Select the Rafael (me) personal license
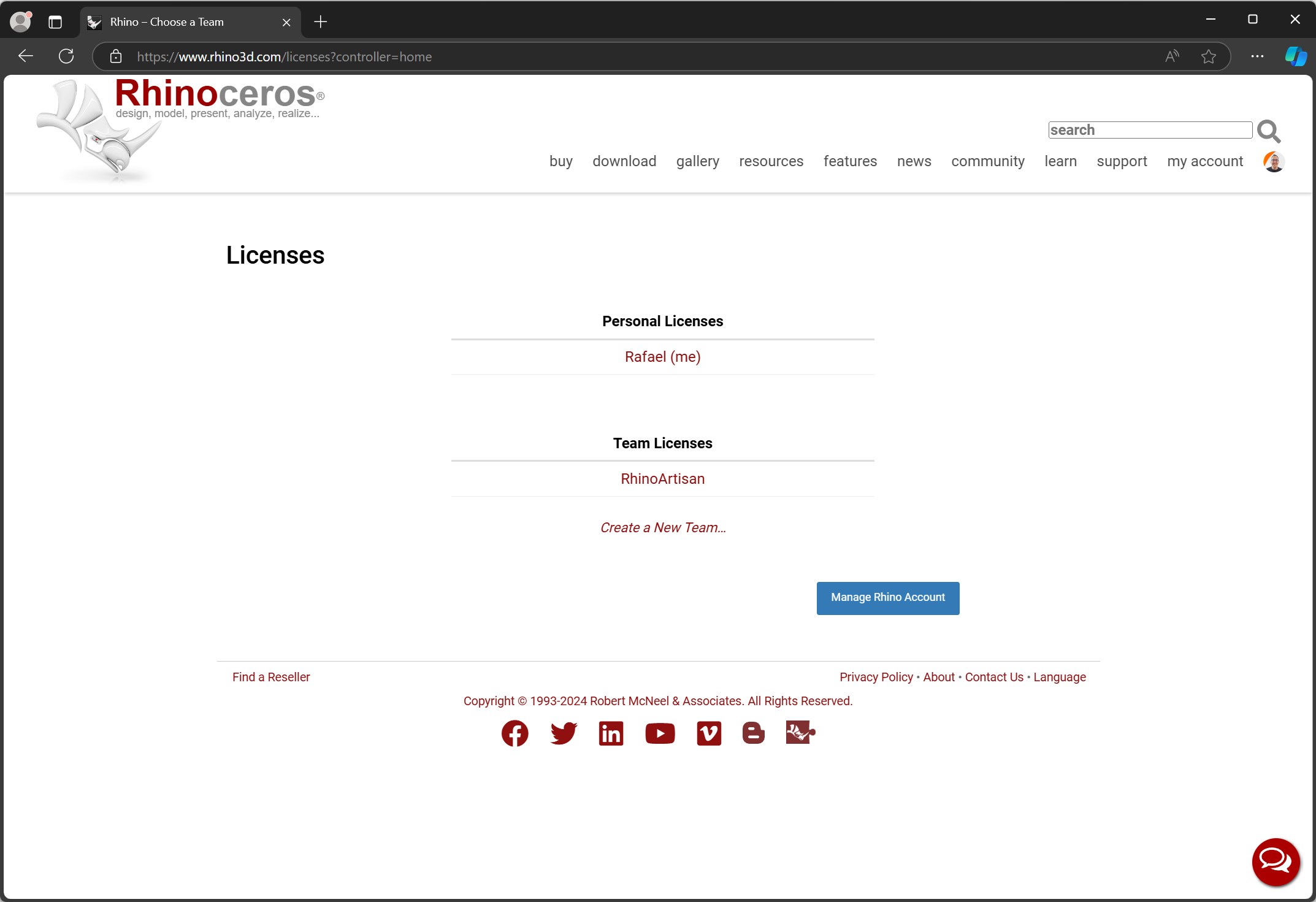The height and width of the screenshot is (902, 1316). (x=662, y=357)
